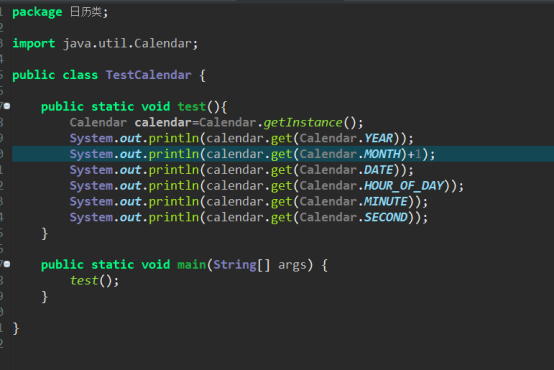
Task: Click get on the HOUR_OF_DAY line
Action: [282, 186]
